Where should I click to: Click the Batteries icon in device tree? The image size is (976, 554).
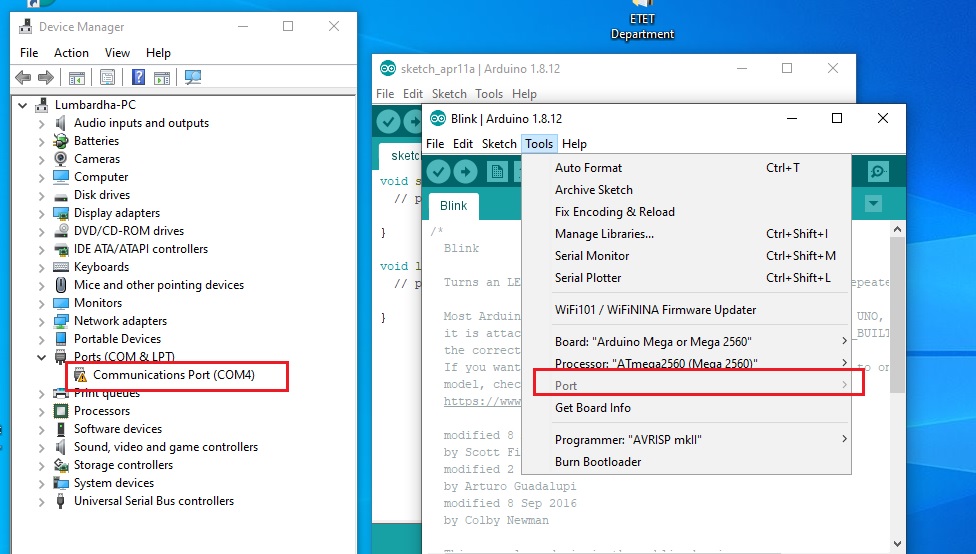coord(60,141)
